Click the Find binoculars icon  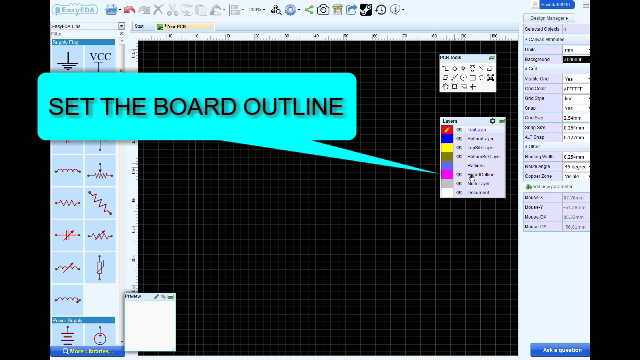[276, 9]
